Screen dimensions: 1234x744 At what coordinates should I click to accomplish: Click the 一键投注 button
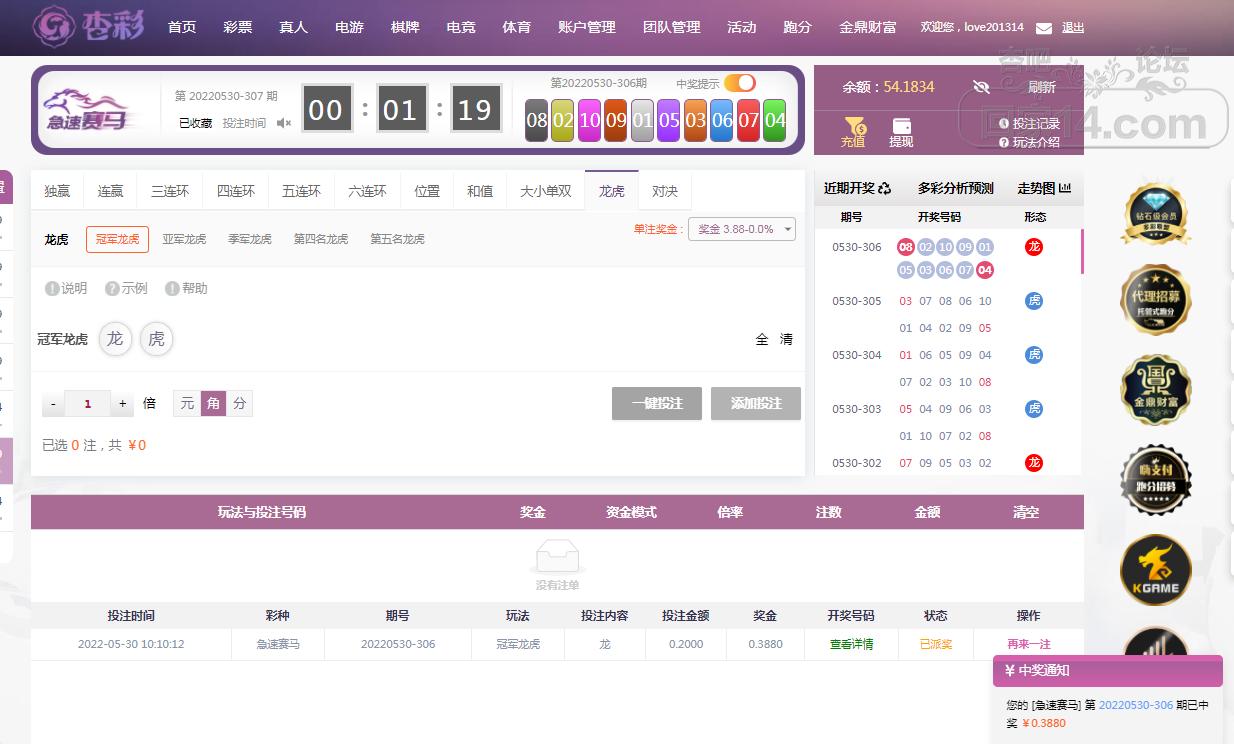[657, 403]
